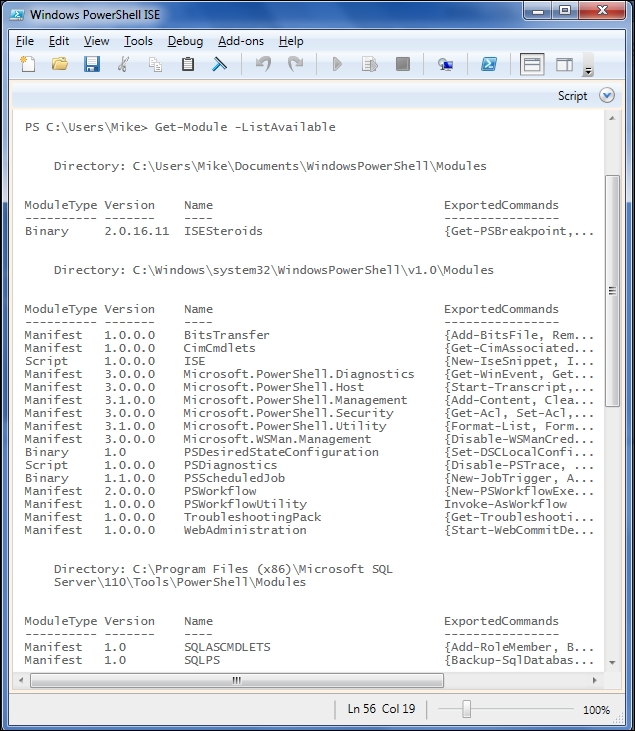Viewport: 635px width, 731px height.
Task: Click the Script pane label
Action: [x=573, y=96]
